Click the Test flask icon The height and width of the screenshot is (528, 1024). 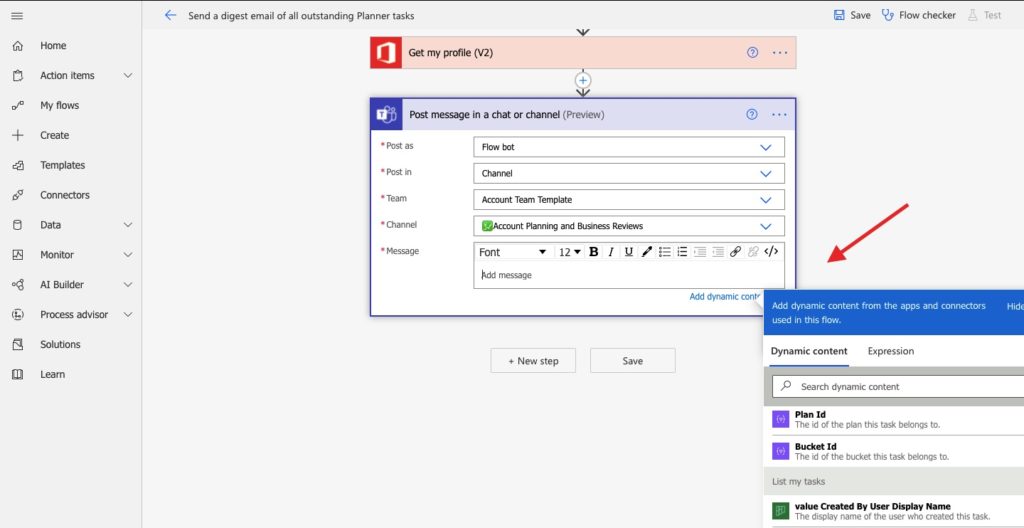pyautogui.click(x=973, y=15)
